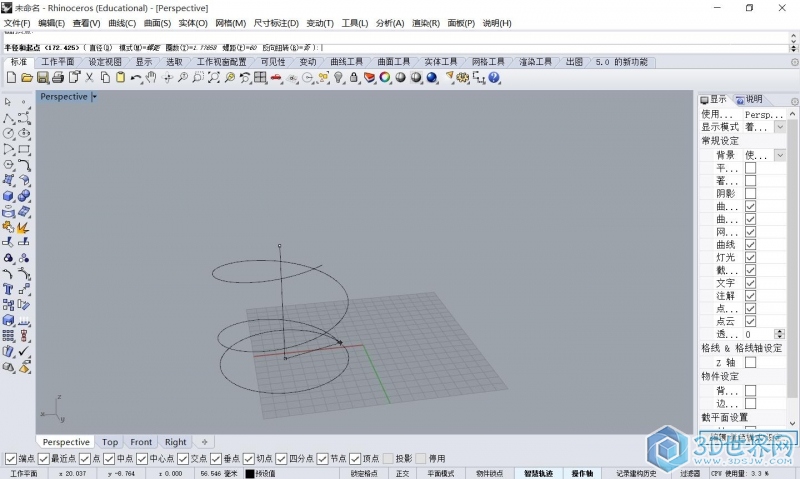Click the padlock Lock icon
The width and height of the screenshot is (800, 479).
point(354,78)
